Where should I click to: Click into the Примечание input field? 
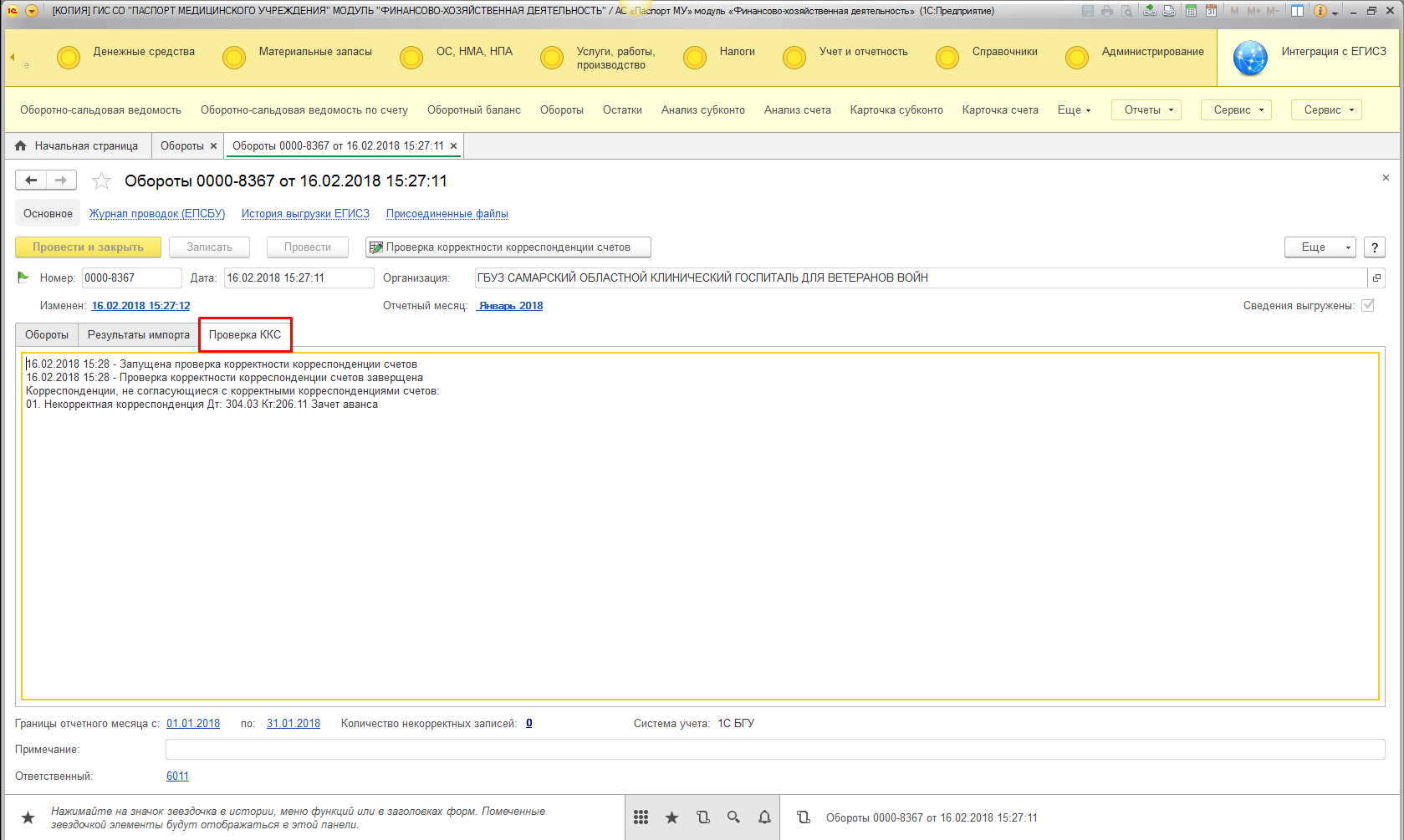tap(774, 750)
